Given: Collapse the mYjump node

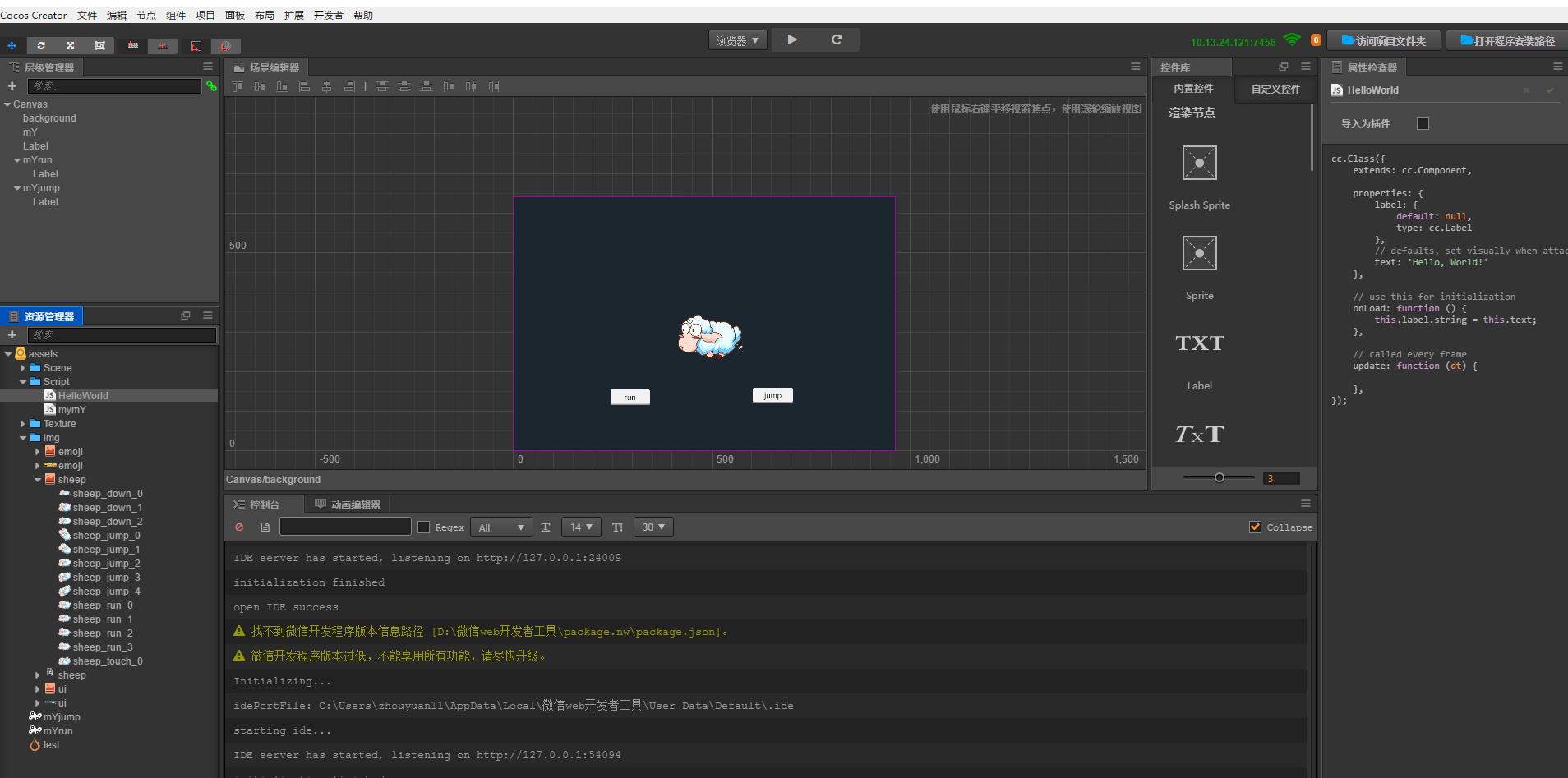Looking at the screenshot, I should click(x=17, y=188).
